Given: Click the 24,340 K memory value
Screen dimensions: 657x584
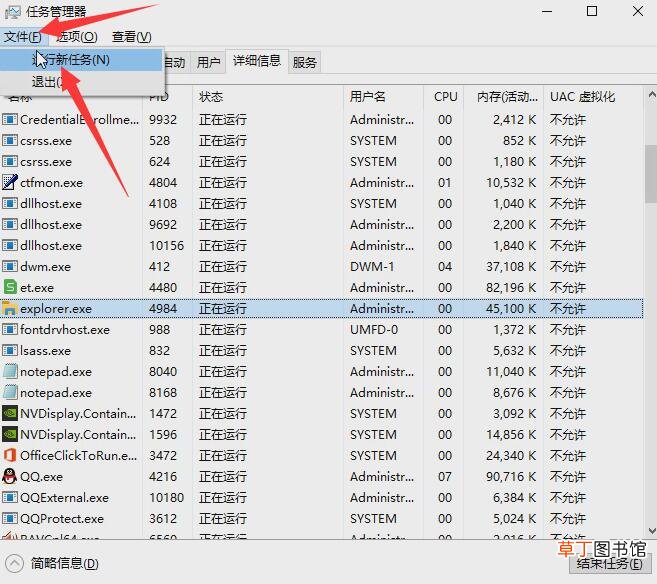Looking at the screenshot, I should [511, 456].
